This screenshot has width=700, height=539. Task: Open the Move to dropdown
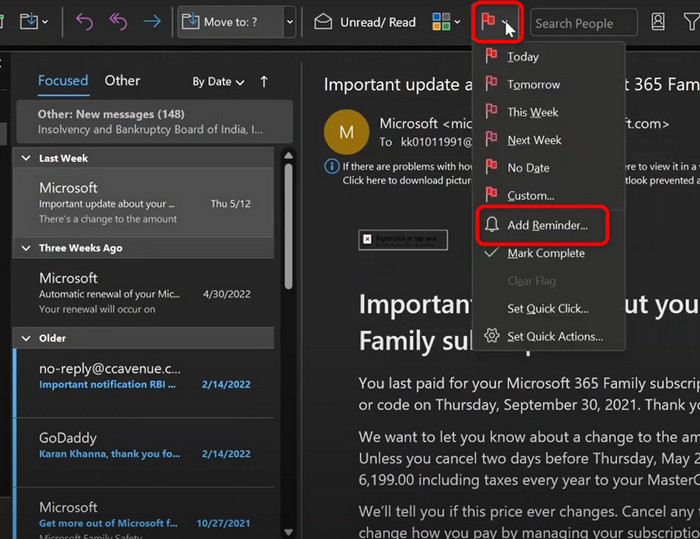289,22
